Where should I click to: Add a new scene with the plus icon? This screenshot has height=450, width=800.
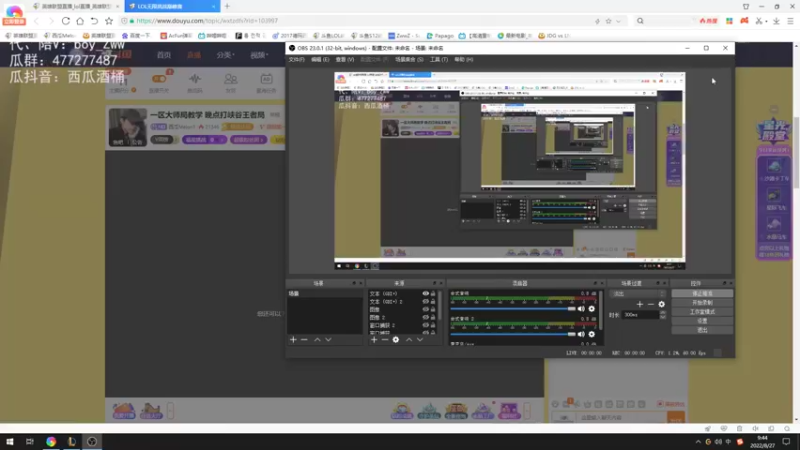pyautogui.click(x=293, y=340)
